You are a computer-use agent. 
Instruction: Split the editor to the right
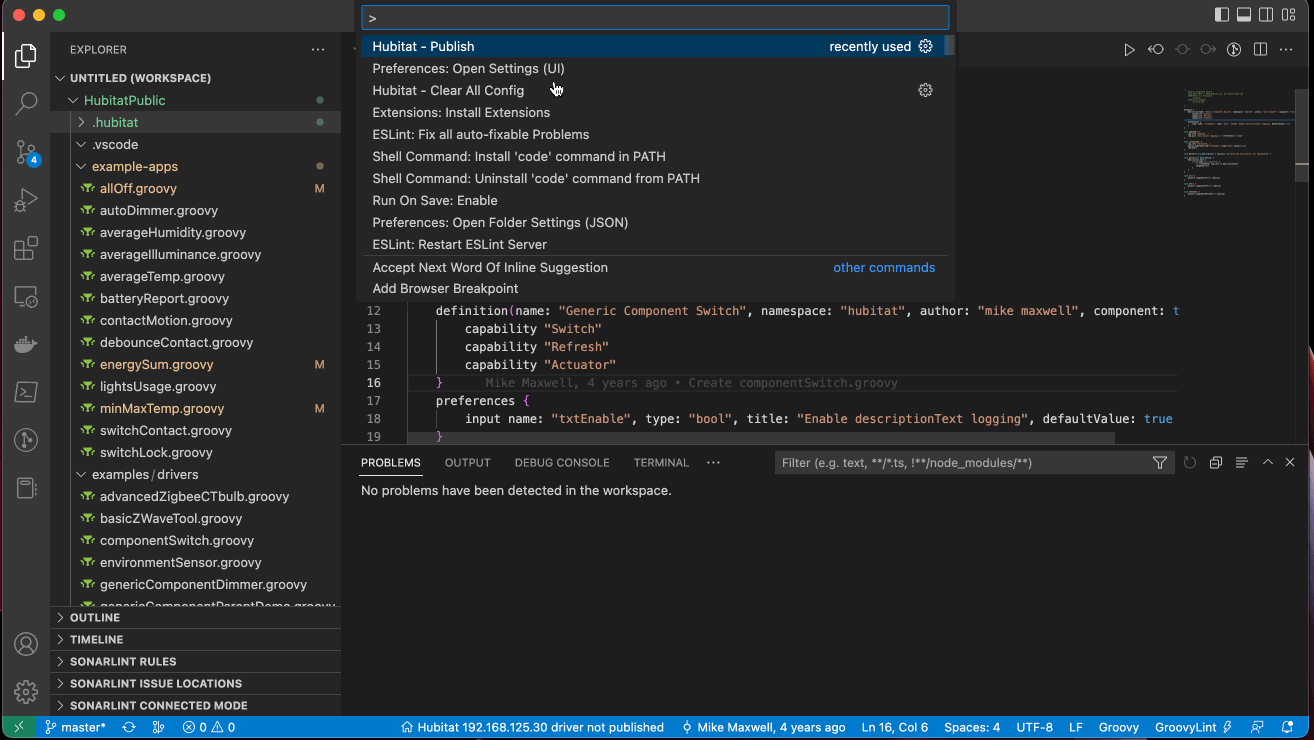[1260, 49]
